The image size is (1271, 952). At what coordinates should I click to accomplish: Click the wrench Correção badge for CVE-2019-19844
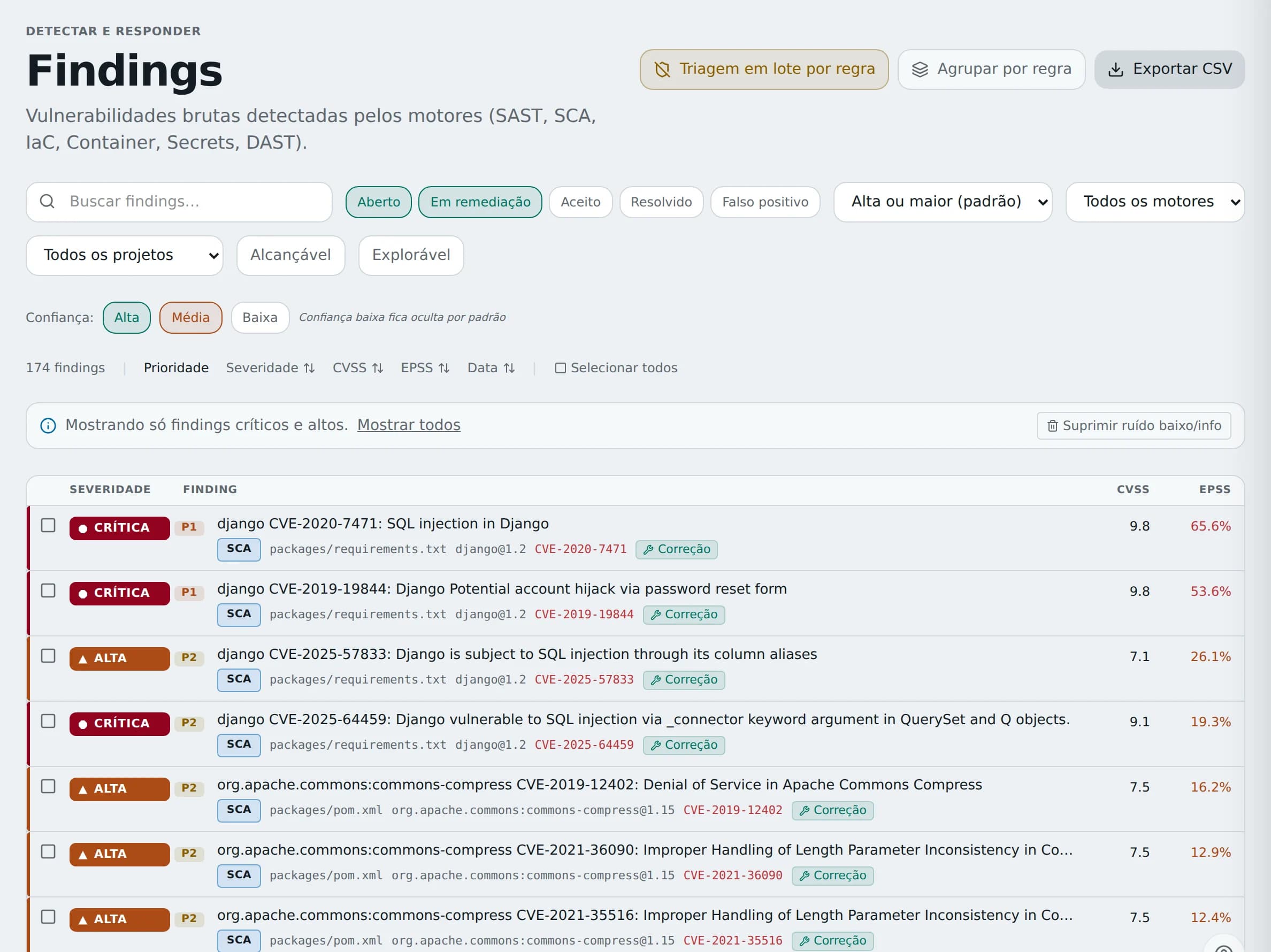pos(684,615)
